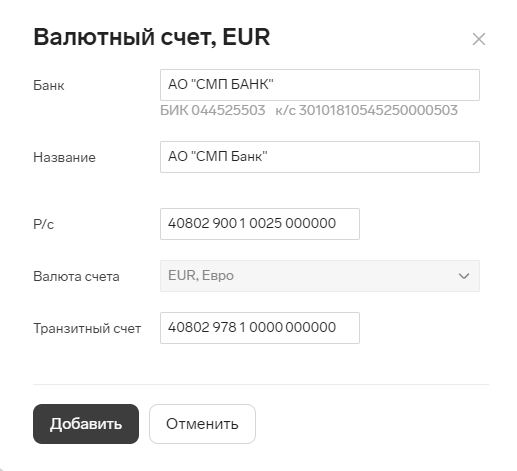
Task: Click the Добавить button
Action: click(x=86, y=424)
